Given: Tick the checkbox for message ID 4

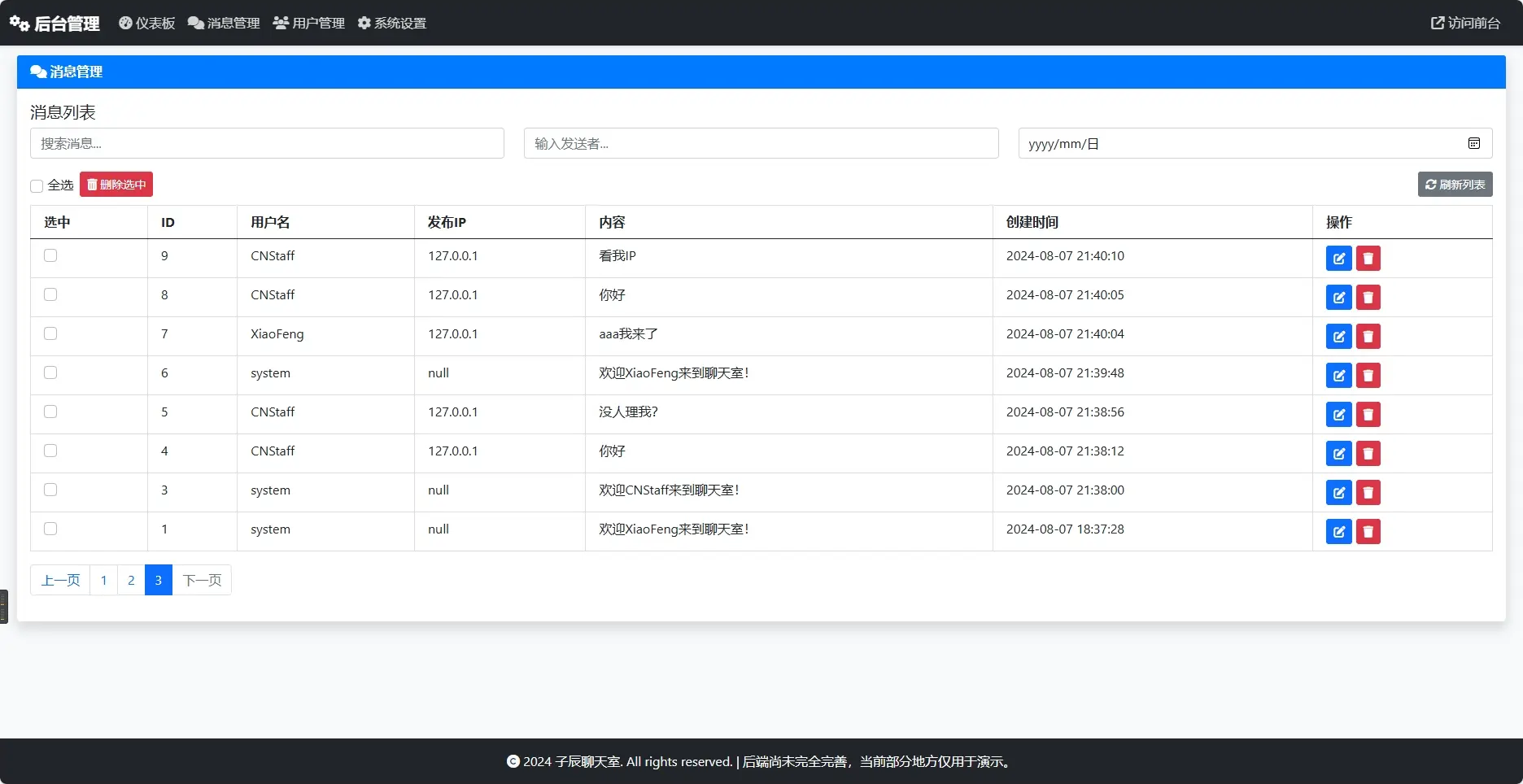Looking at the screenshot, I should tap(50, 451).
